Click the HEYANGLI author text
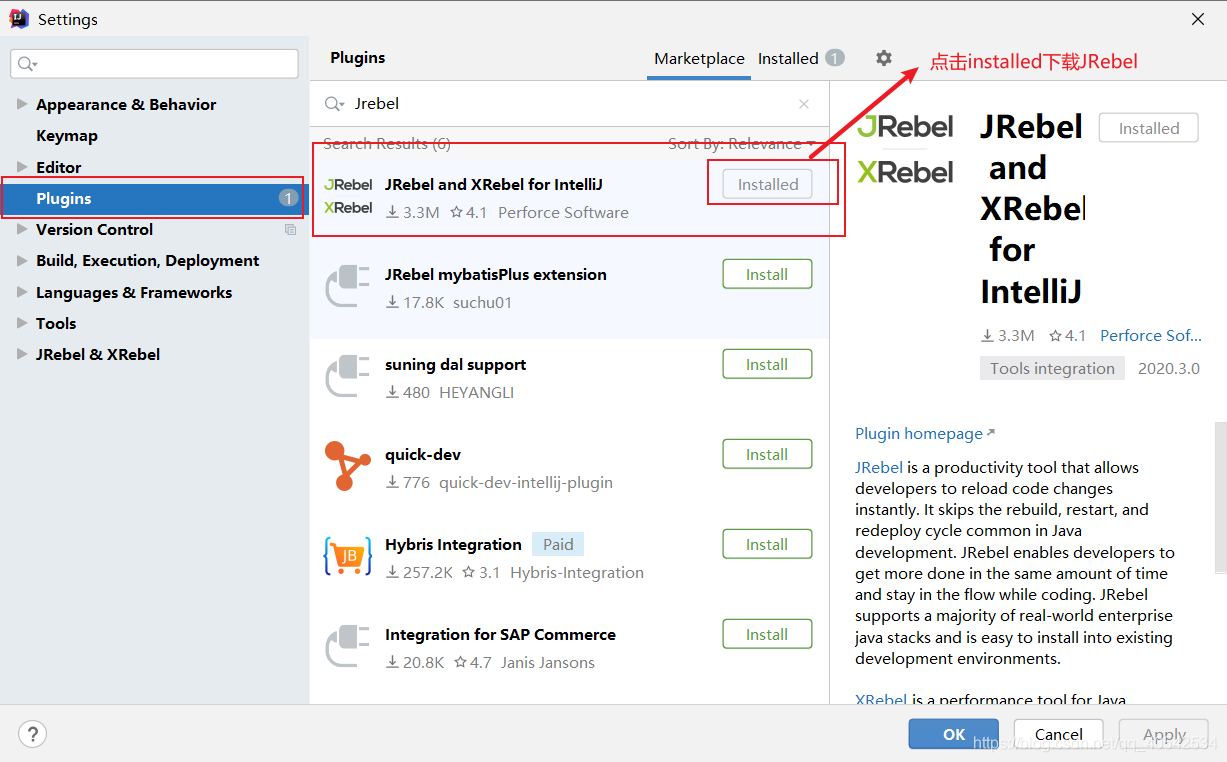The height and width of the screenshot is (762, 1227). (x=476, y=392)
